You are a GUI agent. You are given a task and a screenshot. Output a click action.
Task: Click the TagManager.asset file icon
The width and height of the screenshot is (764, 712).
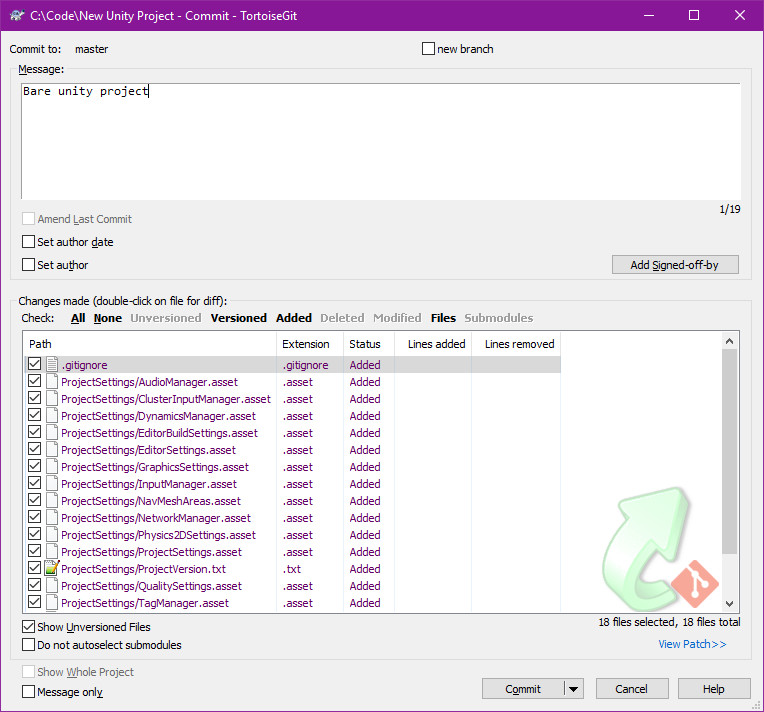[52, 603]
